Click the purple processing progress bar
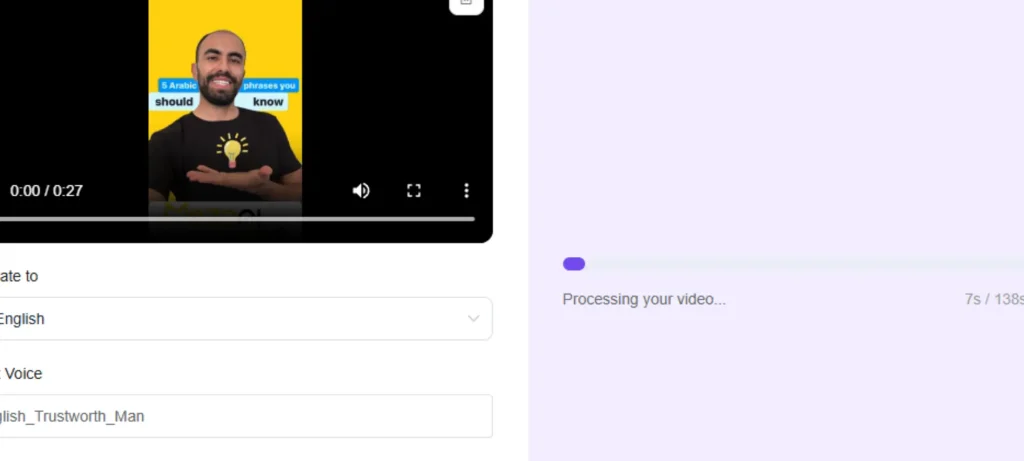The height and width of the screenshot is (461, 1024). pyautogui.click(x=574, y=264)
